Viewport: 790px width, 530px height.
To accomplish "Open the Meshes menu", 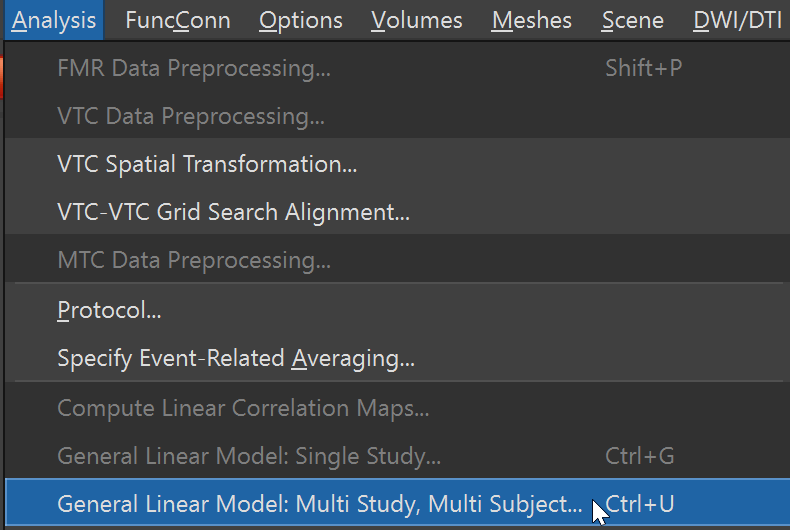I will tap(532, 20).
